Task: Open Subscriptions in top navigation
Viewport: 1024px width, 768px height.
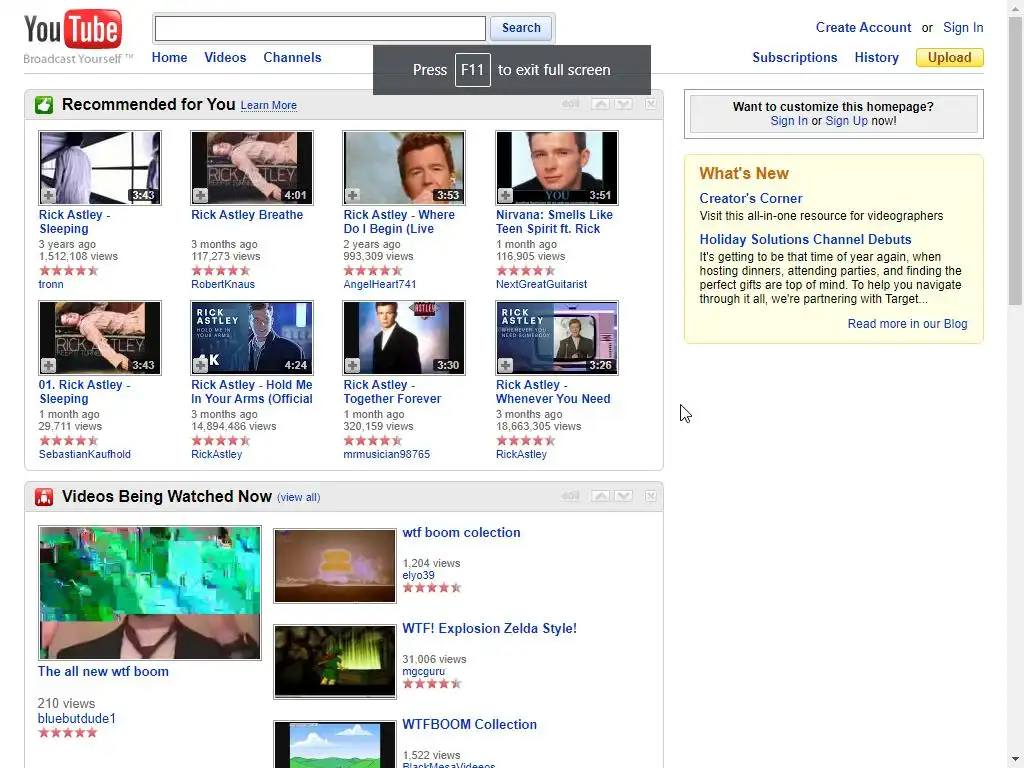Action: point(795,57)
